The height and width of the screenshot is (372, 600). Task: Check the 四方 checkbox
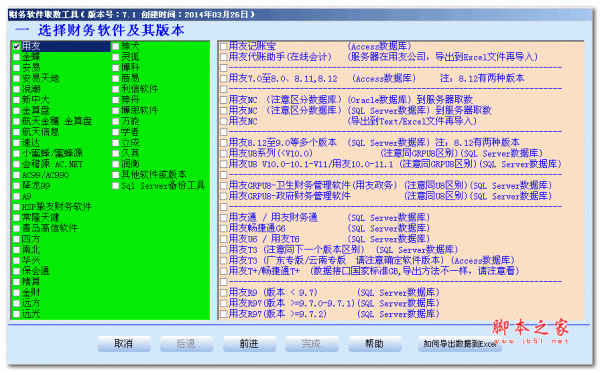point(16,239)
